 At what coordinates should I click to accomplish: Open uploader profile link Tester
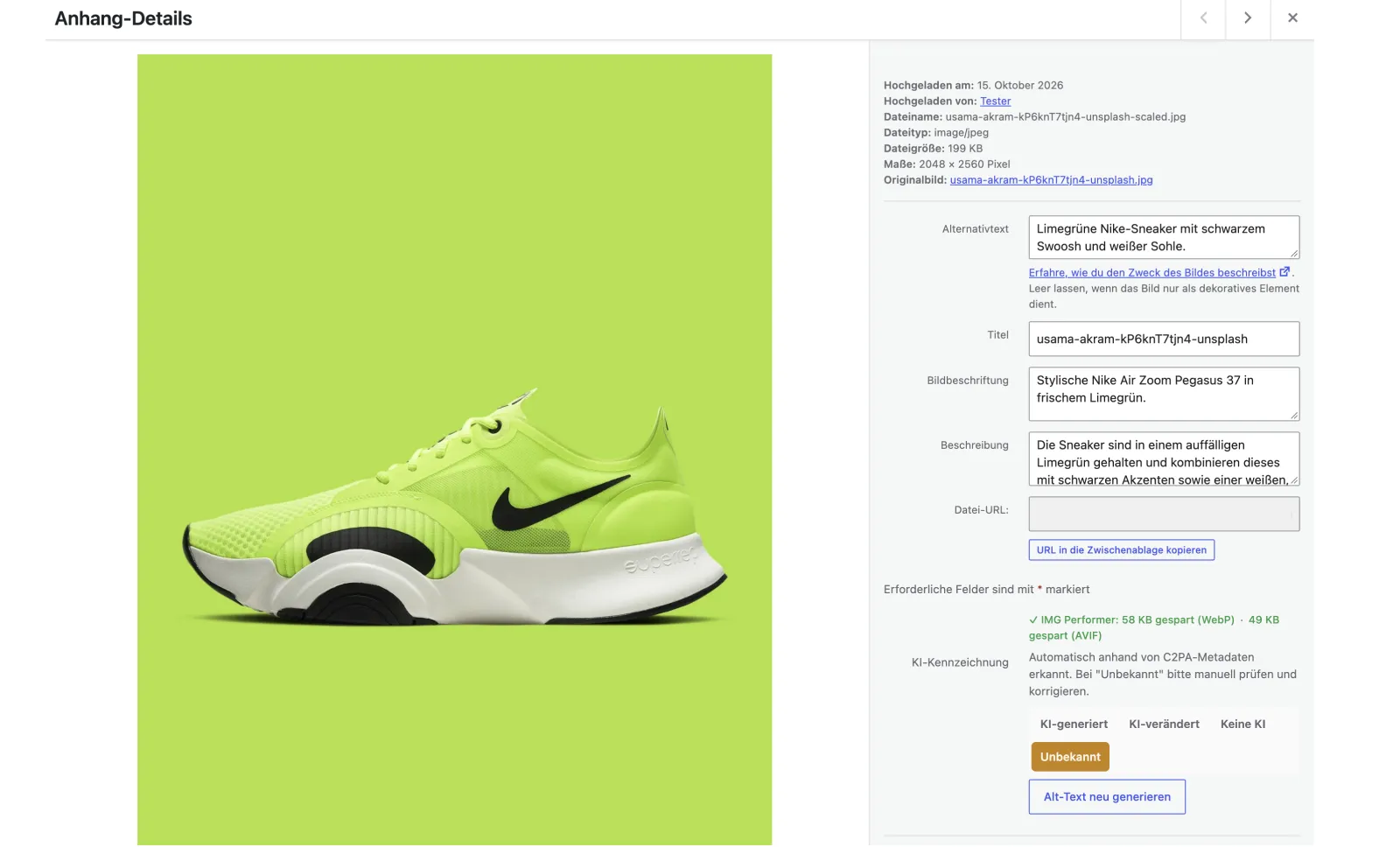point(995,101)
